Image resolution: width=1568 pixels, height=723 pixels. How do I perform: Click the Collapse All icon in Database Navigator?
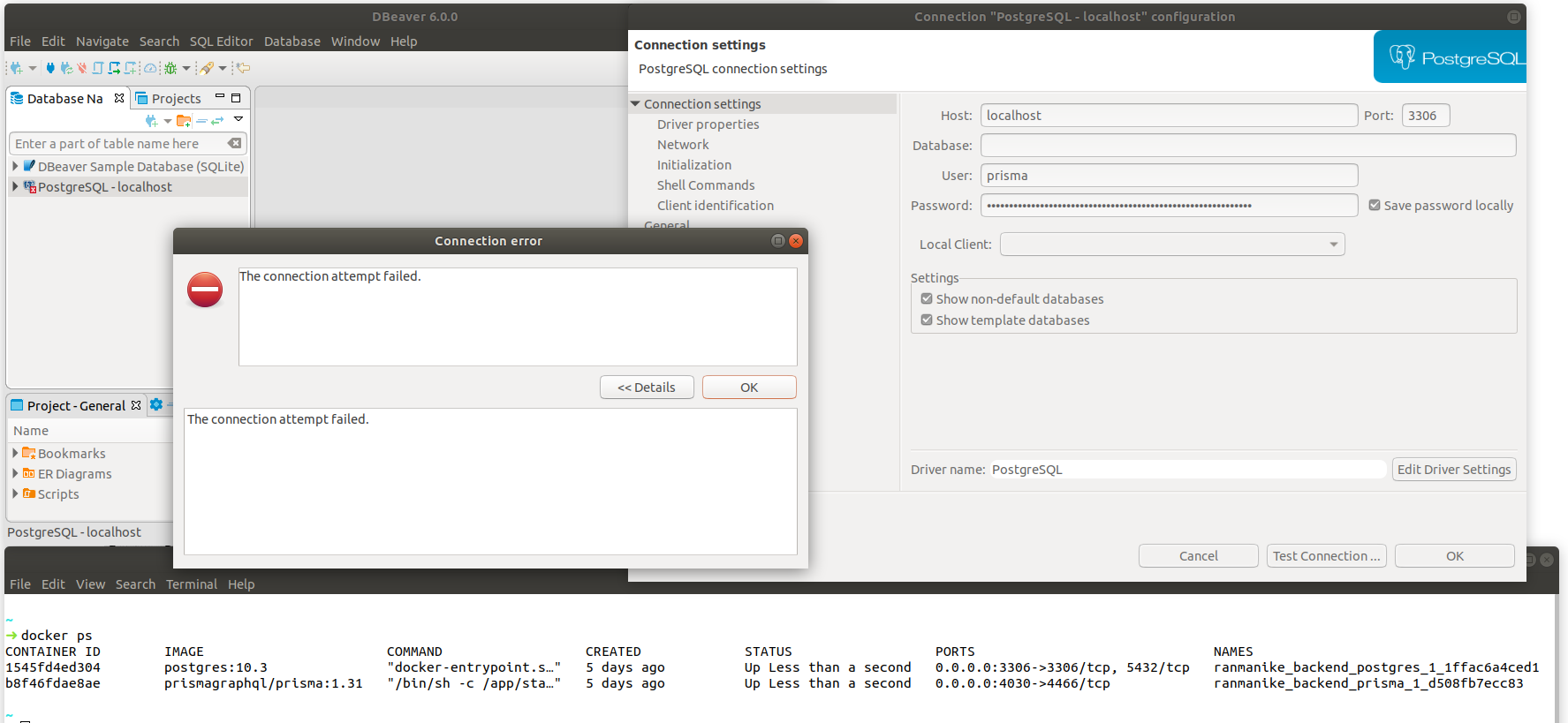tap(201, 121)
